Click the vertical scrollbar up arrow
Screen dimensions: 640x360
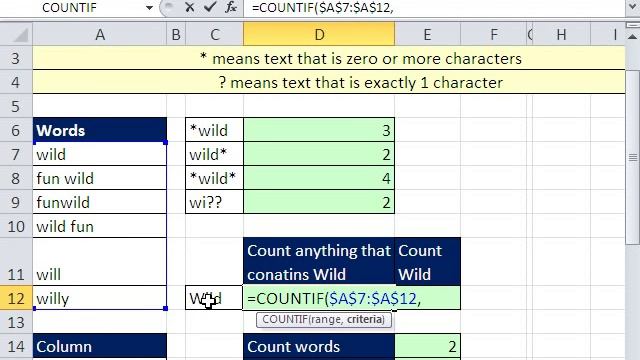632,37
